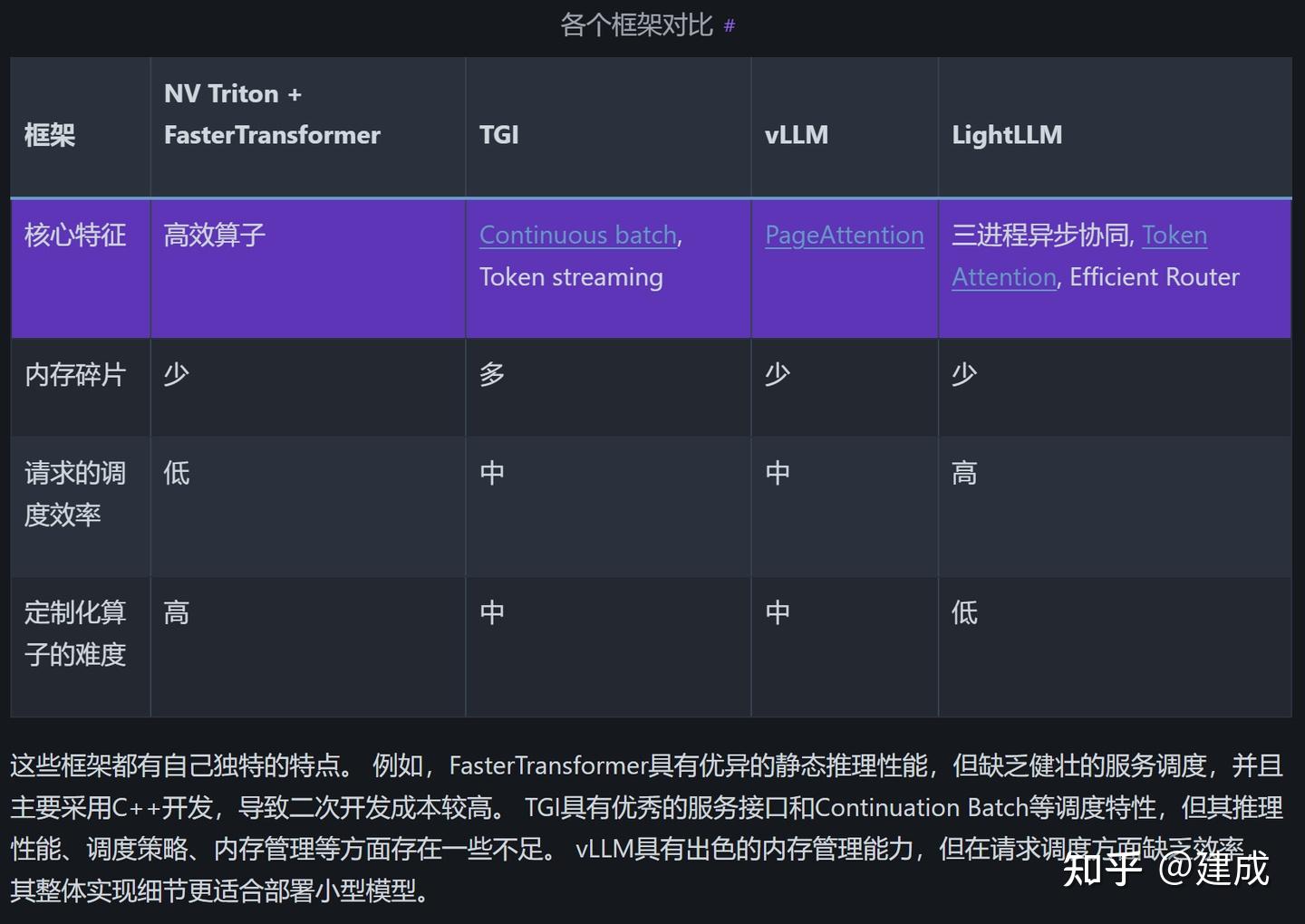Click the 定制化算子的难度 row label

pyautogui.click(x=74, y=633)
